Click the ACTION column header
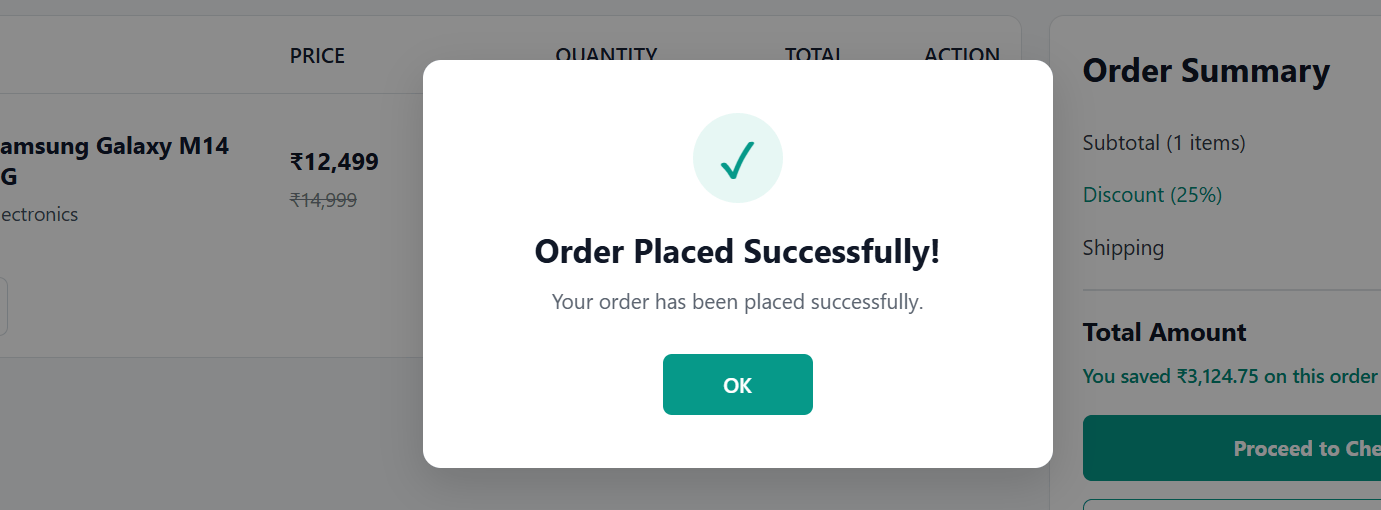The height and width of the screenshot is (510, 1381). click(x=962, y=52)
